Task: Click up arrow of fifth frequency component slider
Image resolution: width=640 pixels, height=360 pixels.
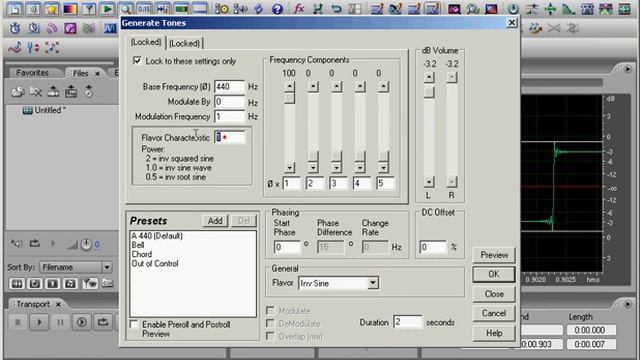Action: click(383, 87)
